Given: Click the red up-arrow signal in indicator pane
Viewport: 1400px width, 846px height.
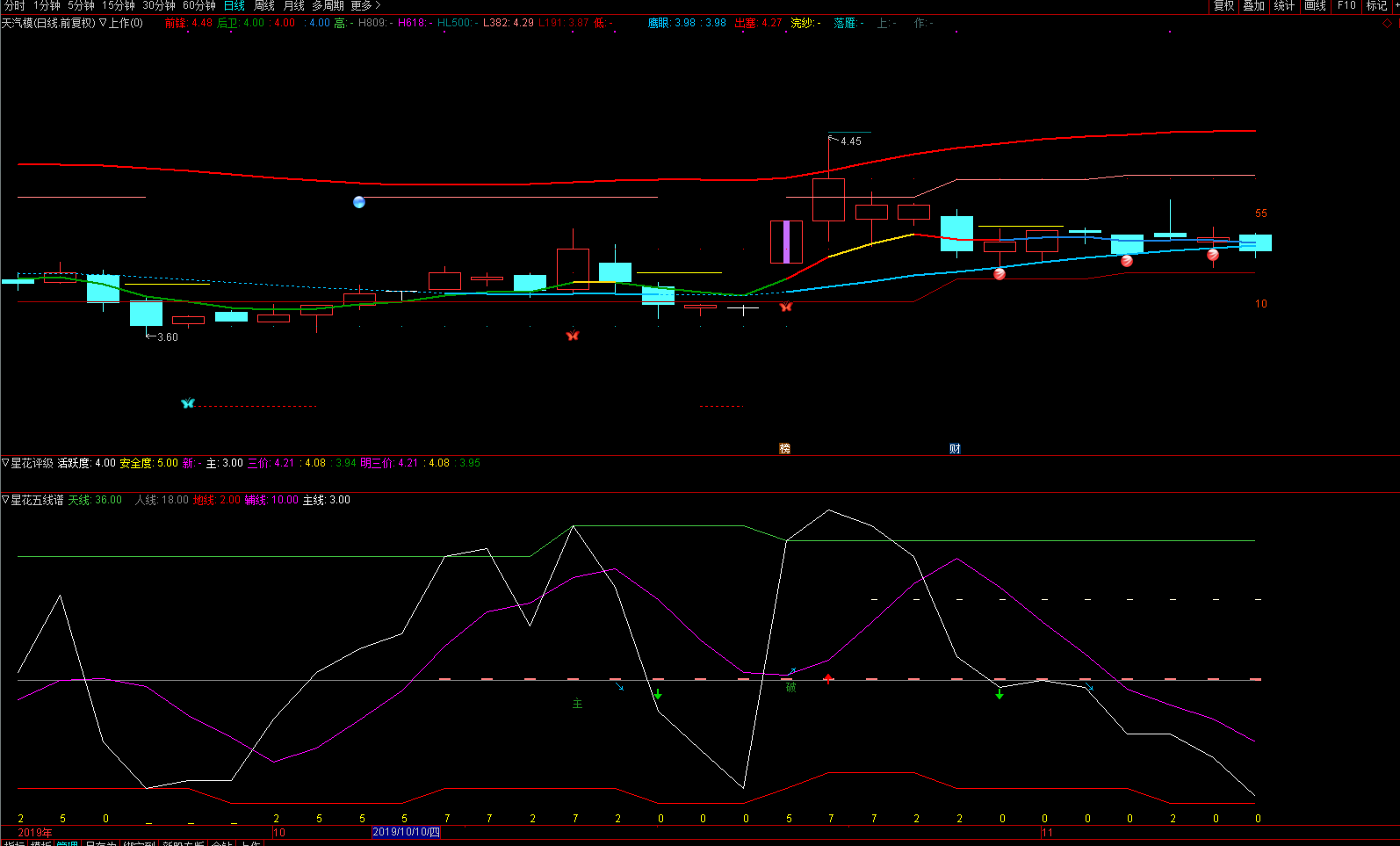Looking at the screenshot, I should (x=828, y=679).
